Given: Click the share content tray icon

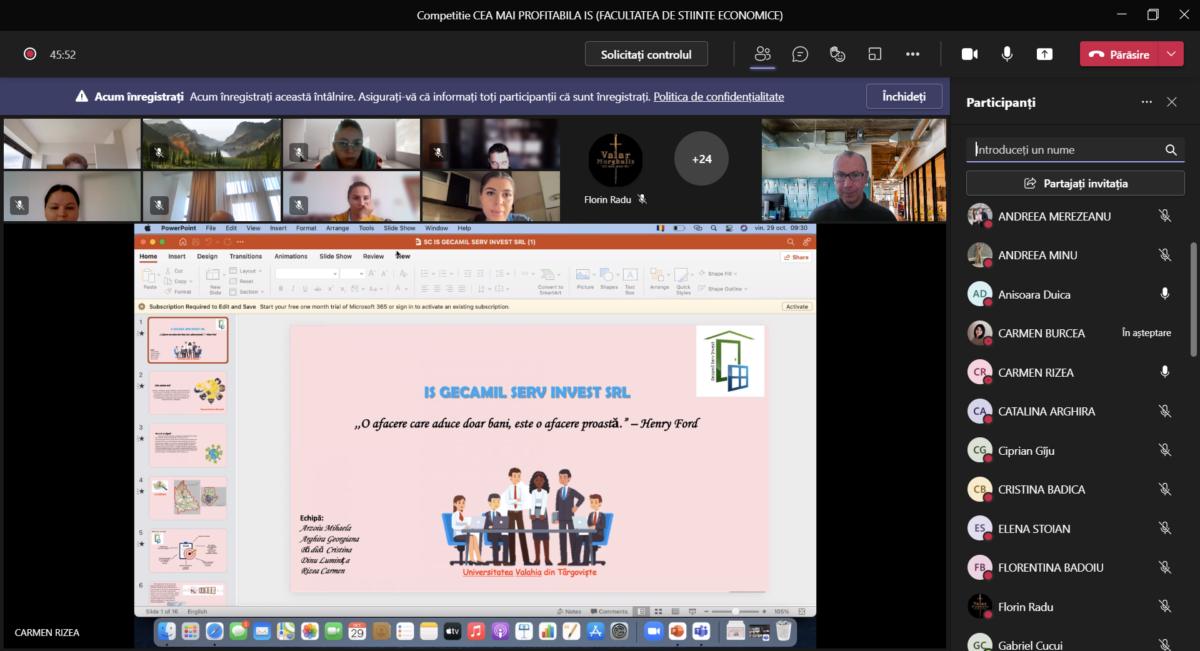Looking at the screenshot, I should pos(1044,54).
